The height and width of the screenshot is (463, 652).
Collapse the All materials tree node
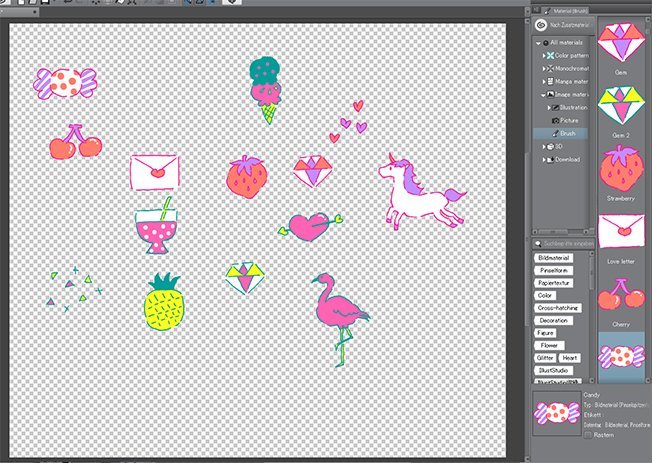(x=538, y=43)
